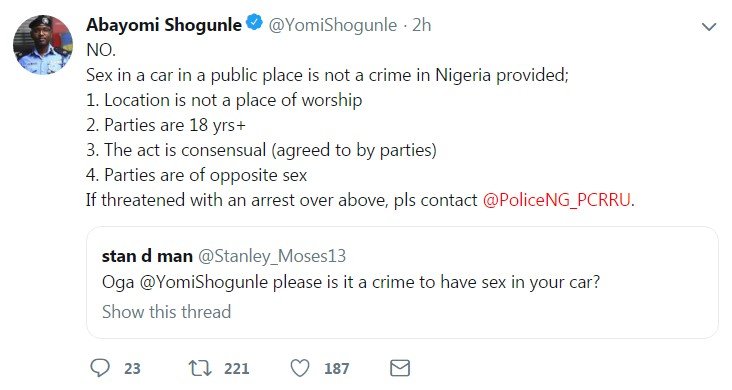Open stan d man's display name
This screenshot has height=390, width=732.
coord(147,256)
